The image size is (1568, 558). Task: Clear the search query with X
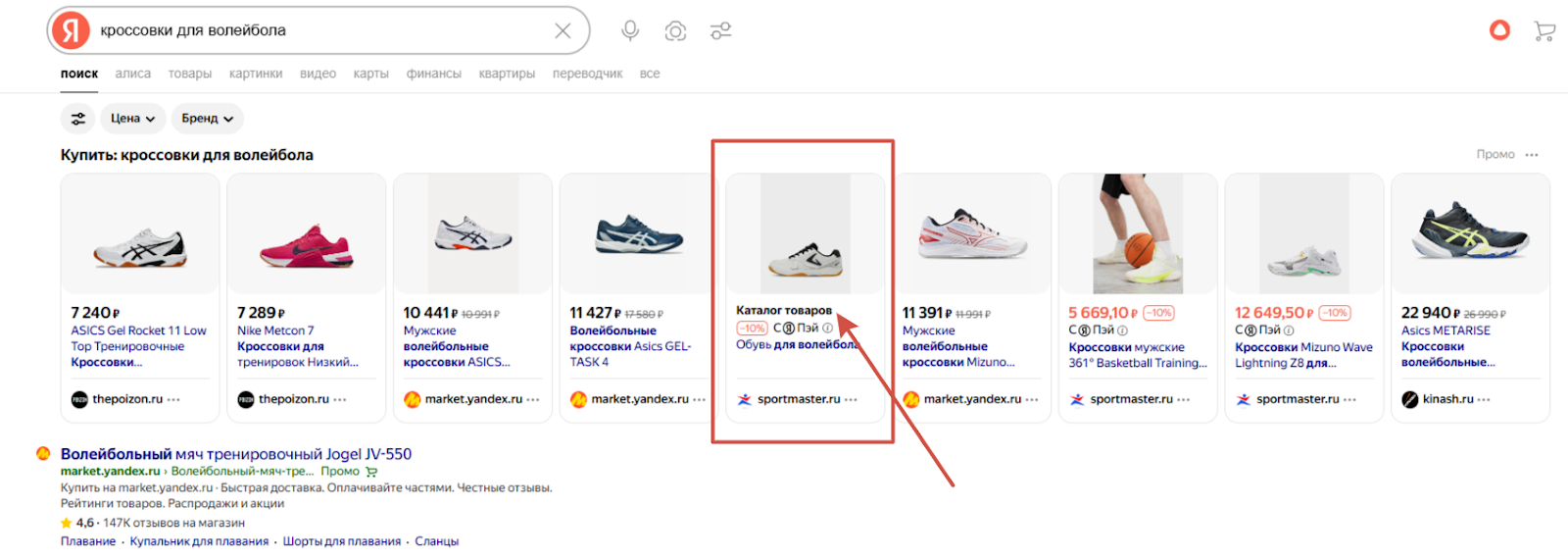(563, 31)
